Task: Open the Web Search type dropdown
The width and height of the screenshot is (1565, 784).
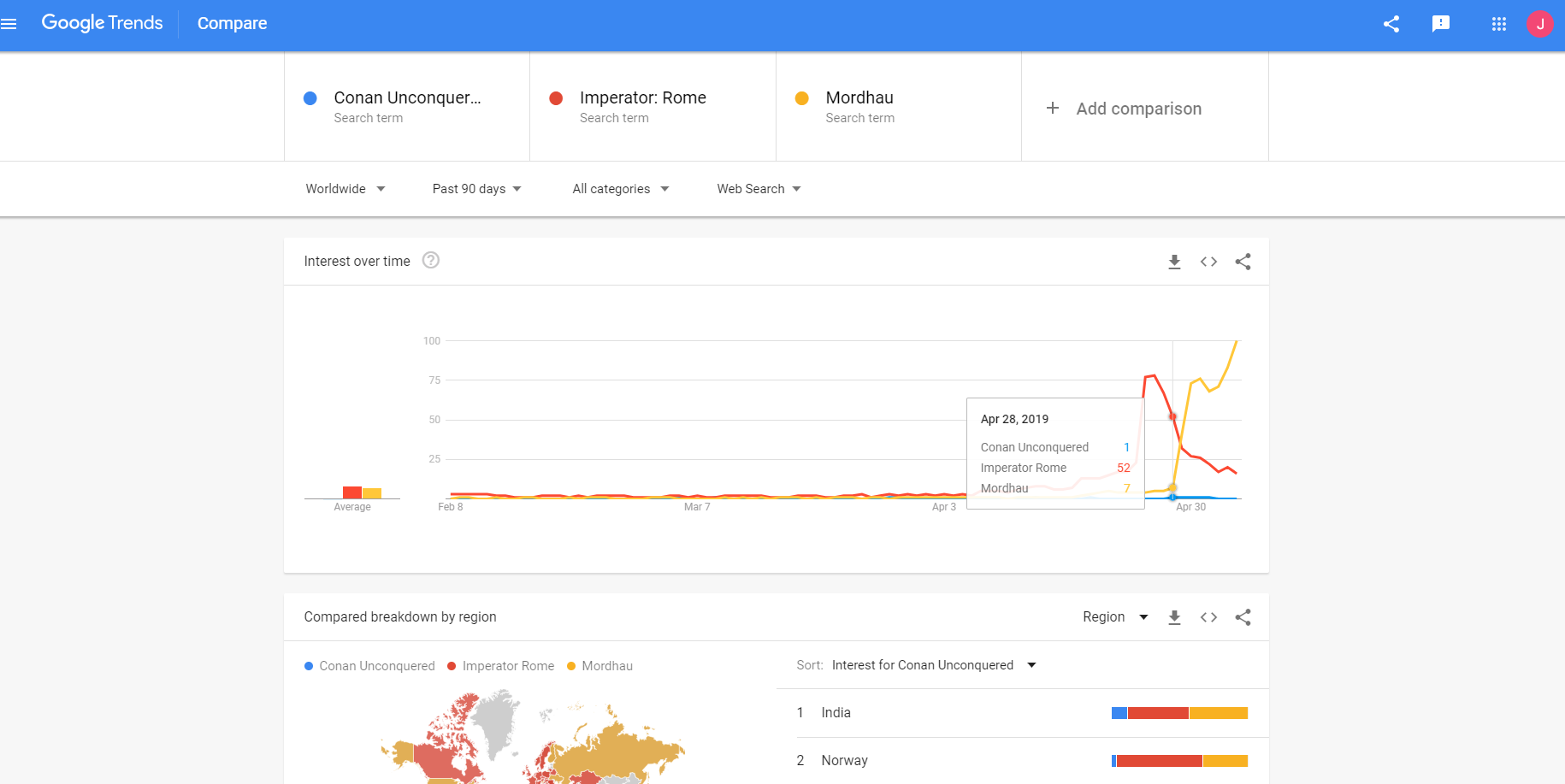Action: coord(759,189)
